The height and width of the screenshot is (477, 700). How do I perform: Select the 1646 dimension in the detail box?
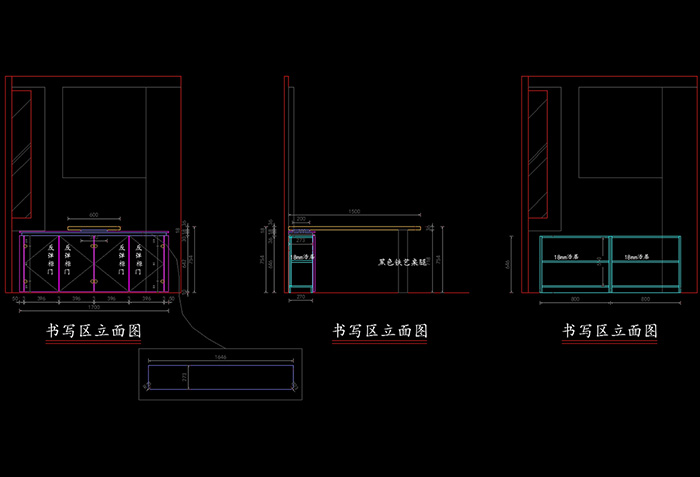pos(220,355)
